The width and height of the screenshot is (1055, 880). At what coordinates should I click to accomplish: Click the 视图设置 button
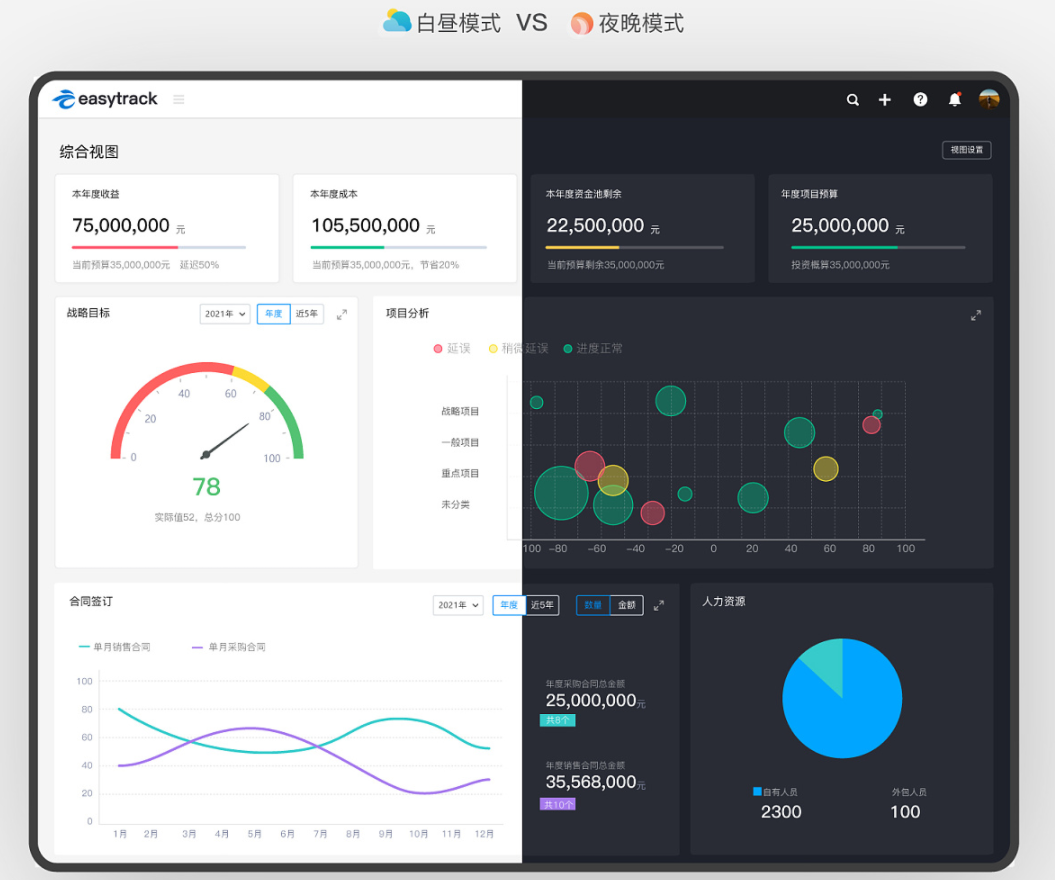click(966, 150)
